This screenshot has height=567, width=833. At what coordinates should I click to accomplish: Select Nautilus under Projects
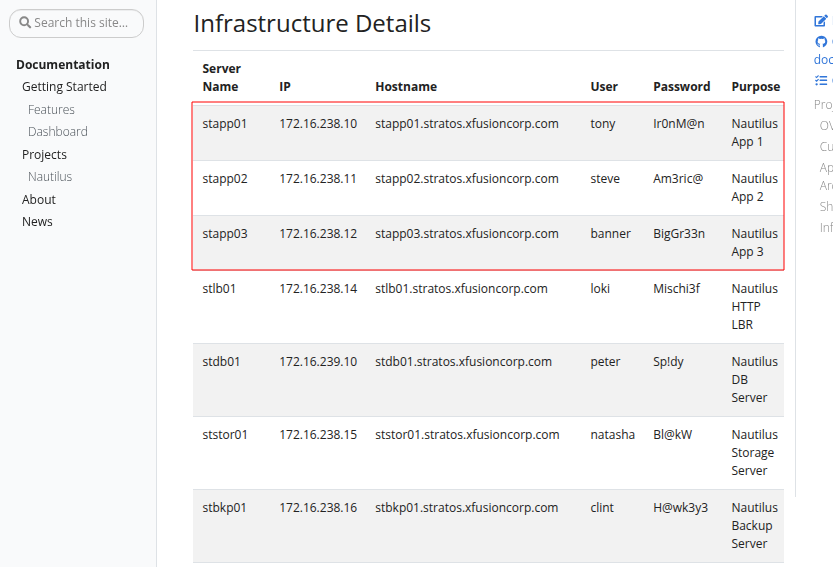coord(50,177)
